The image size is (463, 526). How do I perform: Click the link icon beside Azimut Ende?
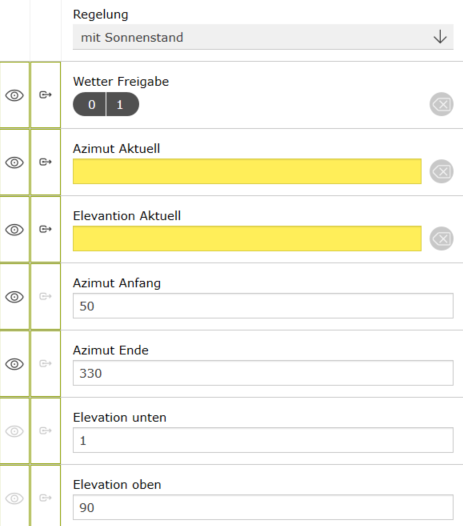[x=45, y=363]
